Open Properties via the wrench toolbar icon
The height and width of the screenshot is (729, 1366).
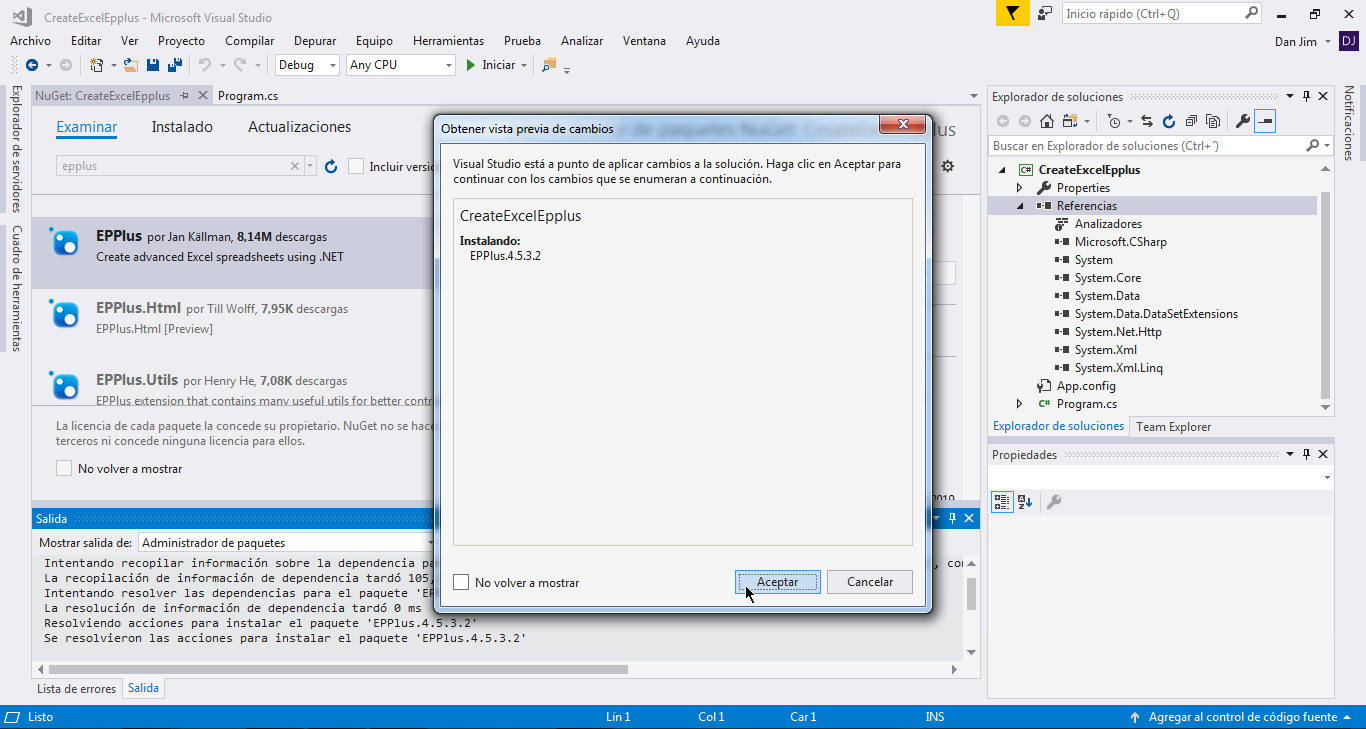point(1242,121)
